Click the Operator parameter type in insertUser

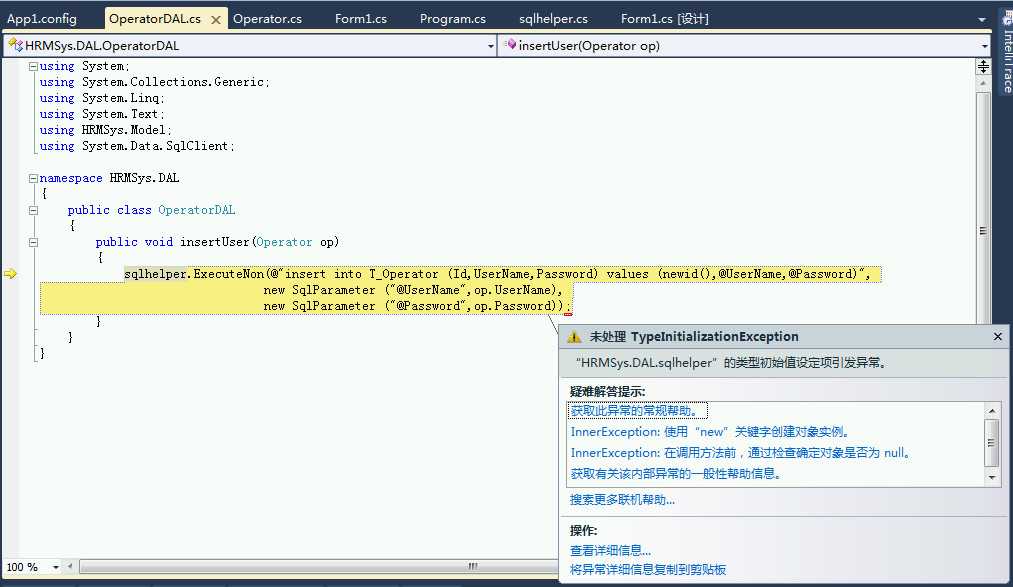click(x=284, y=242)
